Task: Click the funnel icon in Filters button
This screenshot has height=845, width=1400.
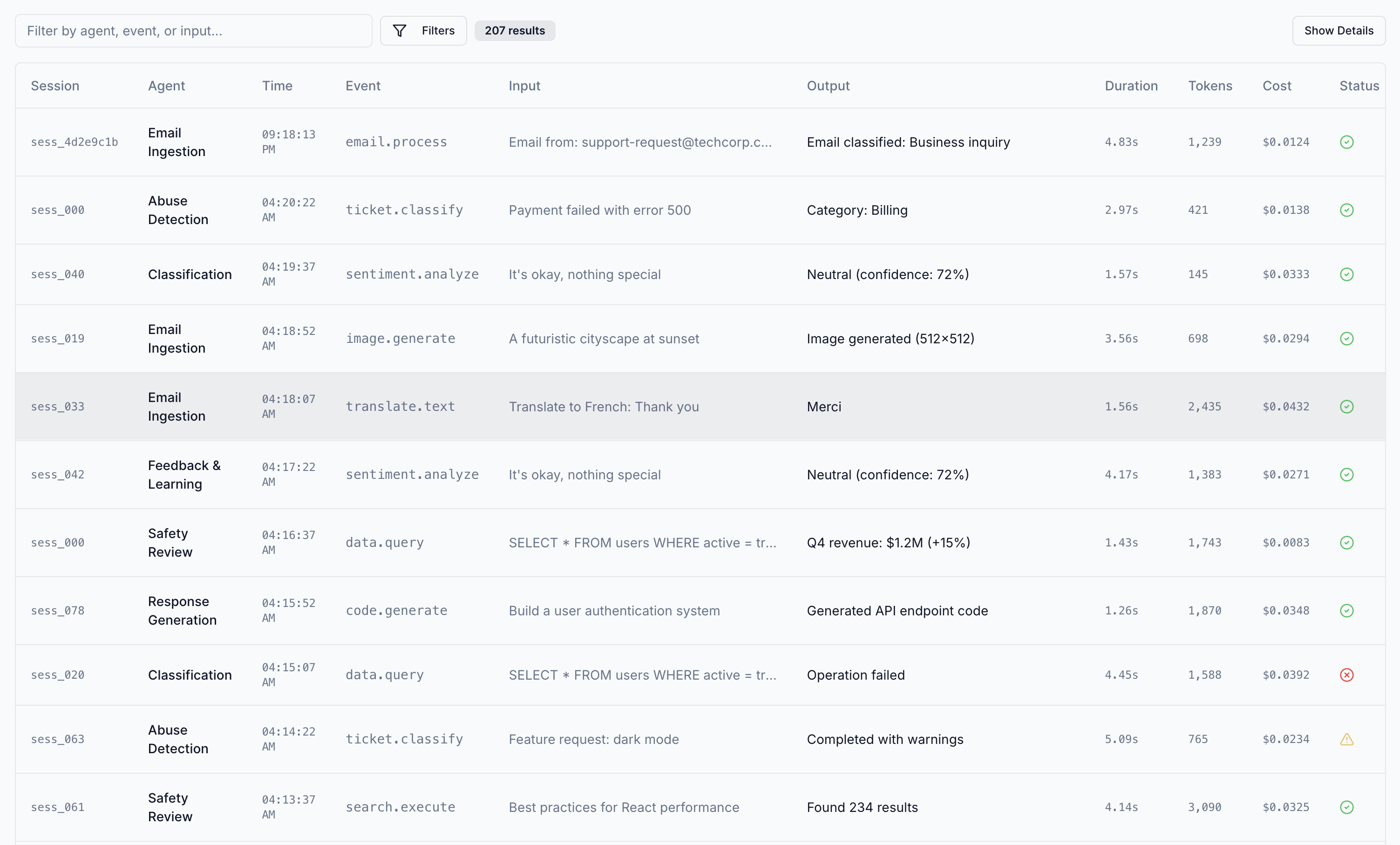Action: pyautogui.click(x=400, y=31)
